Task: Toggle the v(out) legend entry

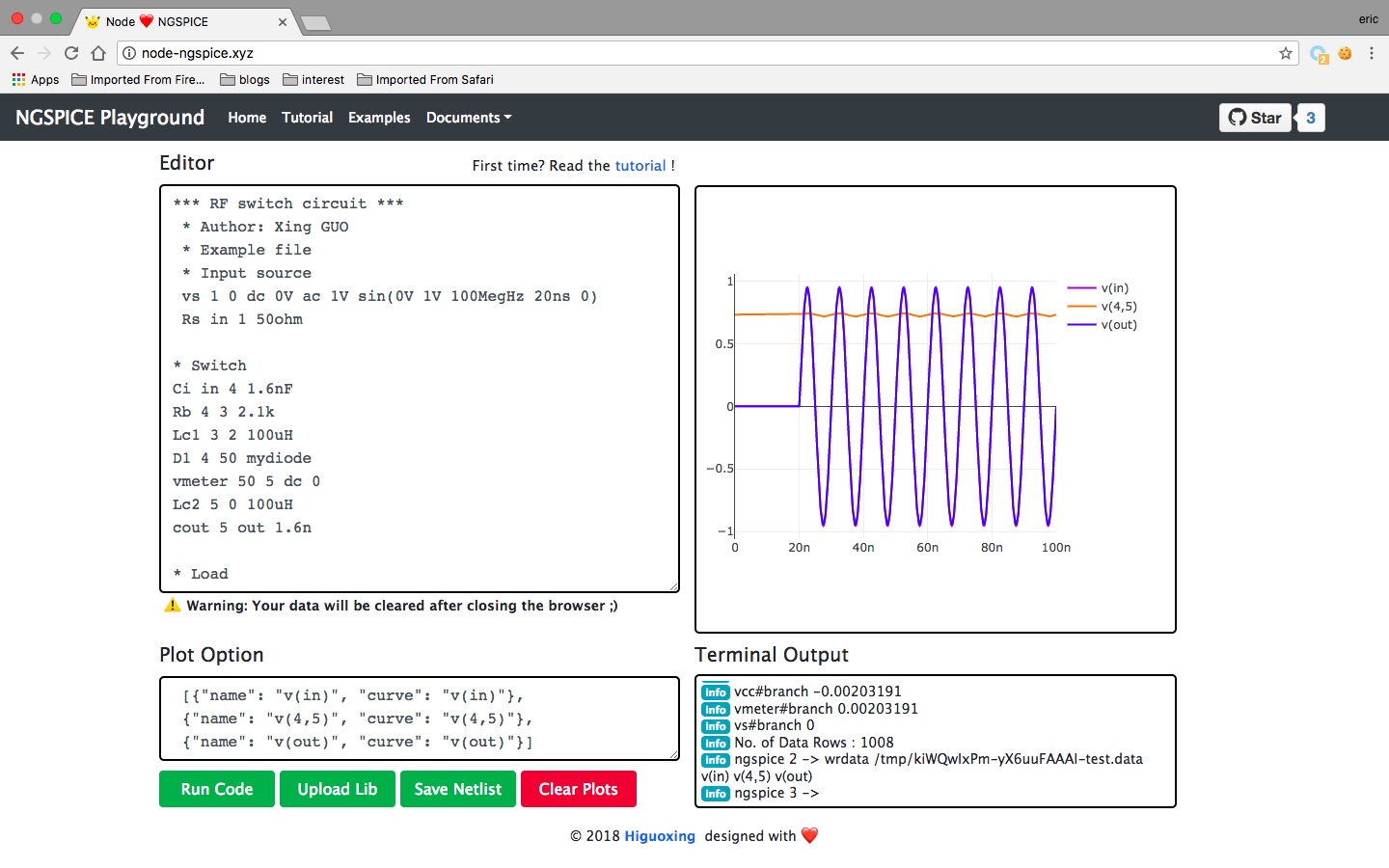Action: click(x=1103, y=325)
